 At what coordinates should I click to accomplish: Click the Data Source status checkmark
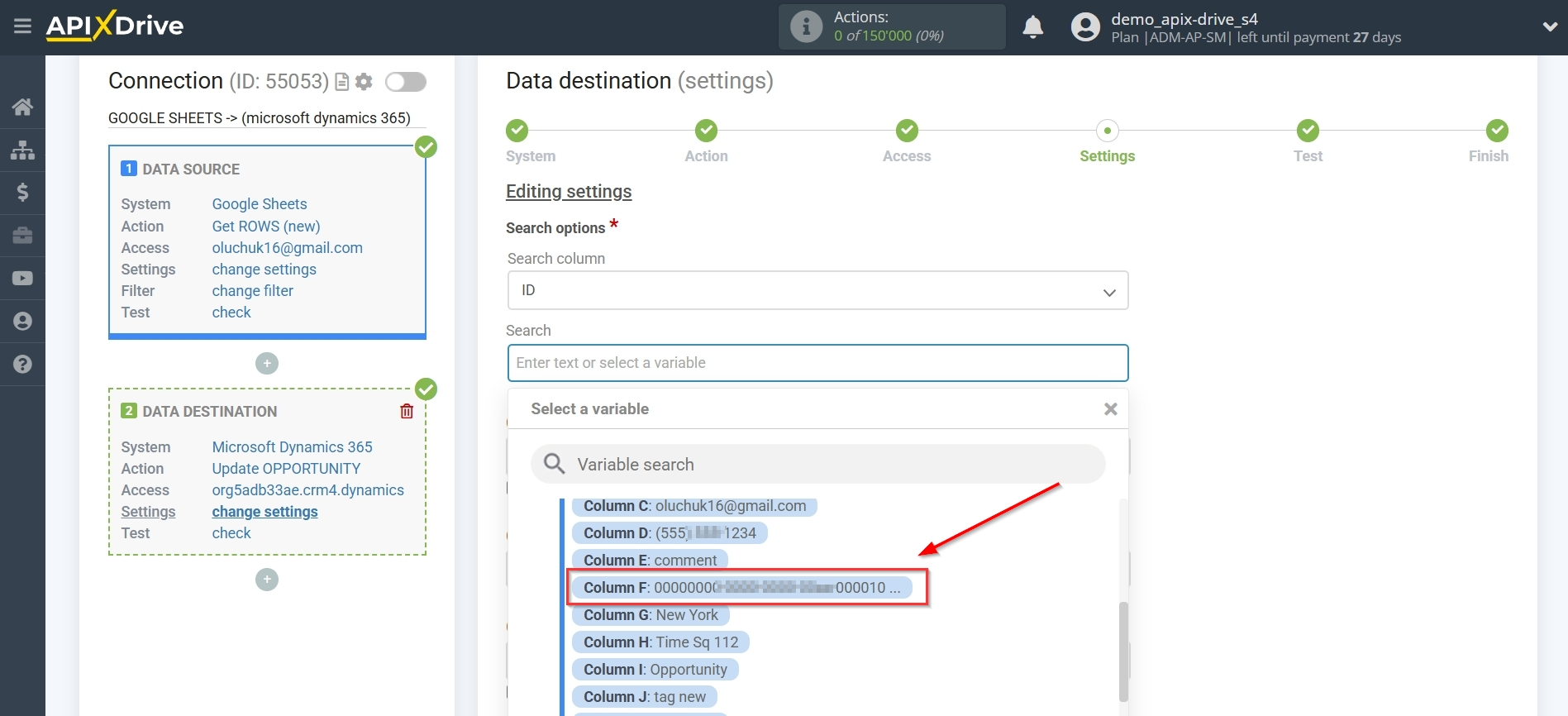point(426,146)
